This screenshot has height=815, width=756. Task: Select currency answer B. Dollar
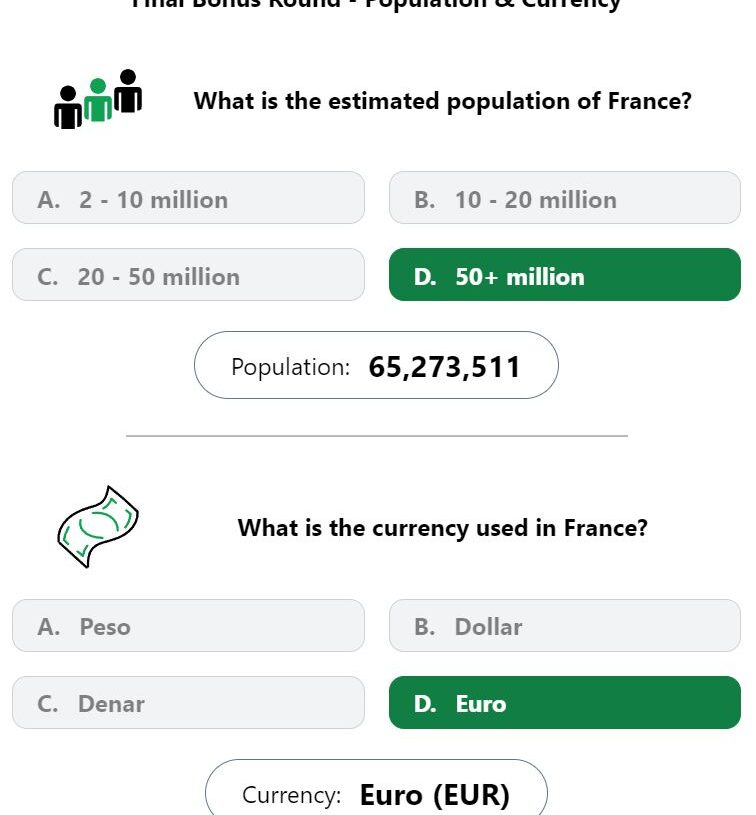pyautogui.click(x=565, y=626)
